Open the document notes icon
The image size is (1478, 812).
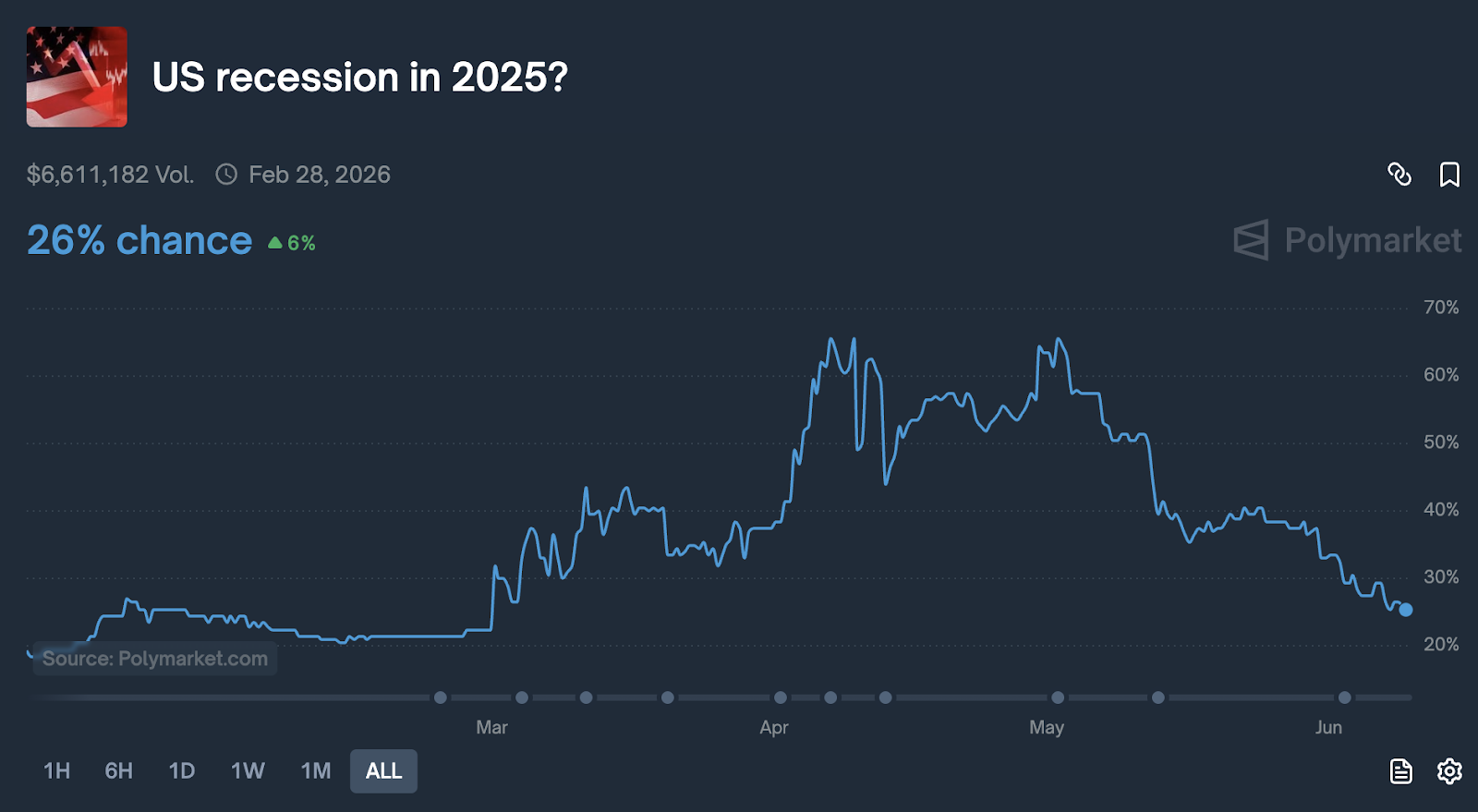point(1400,770)
